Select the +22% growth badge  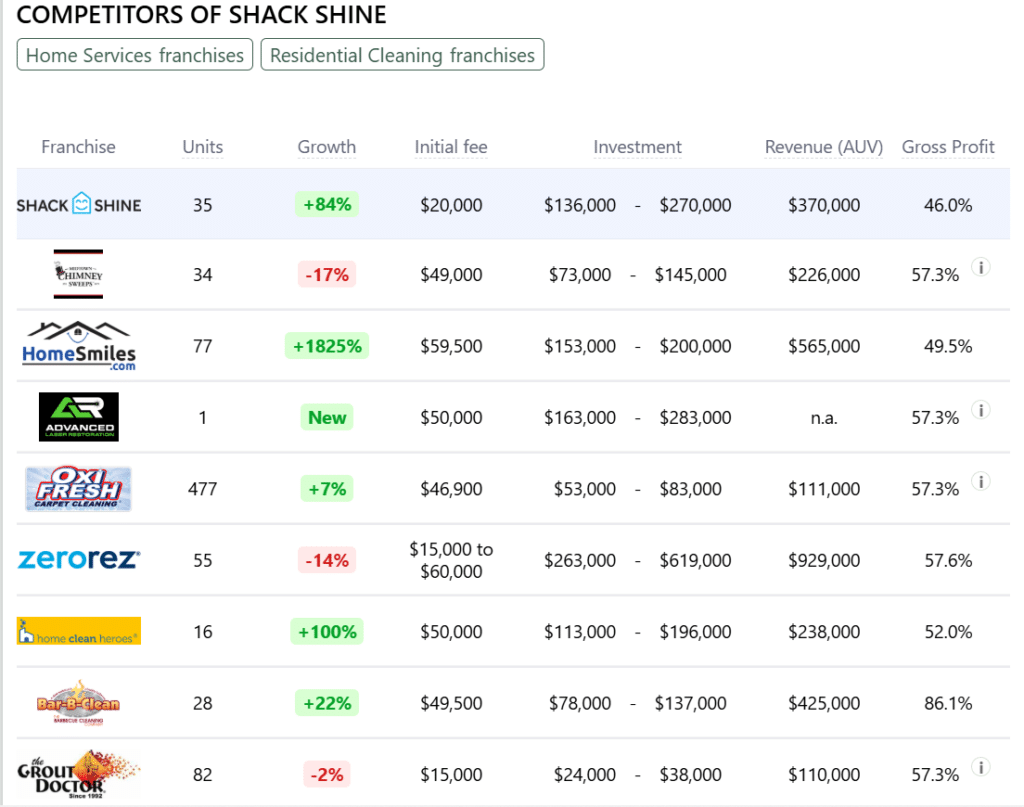(x=327, y=703)
